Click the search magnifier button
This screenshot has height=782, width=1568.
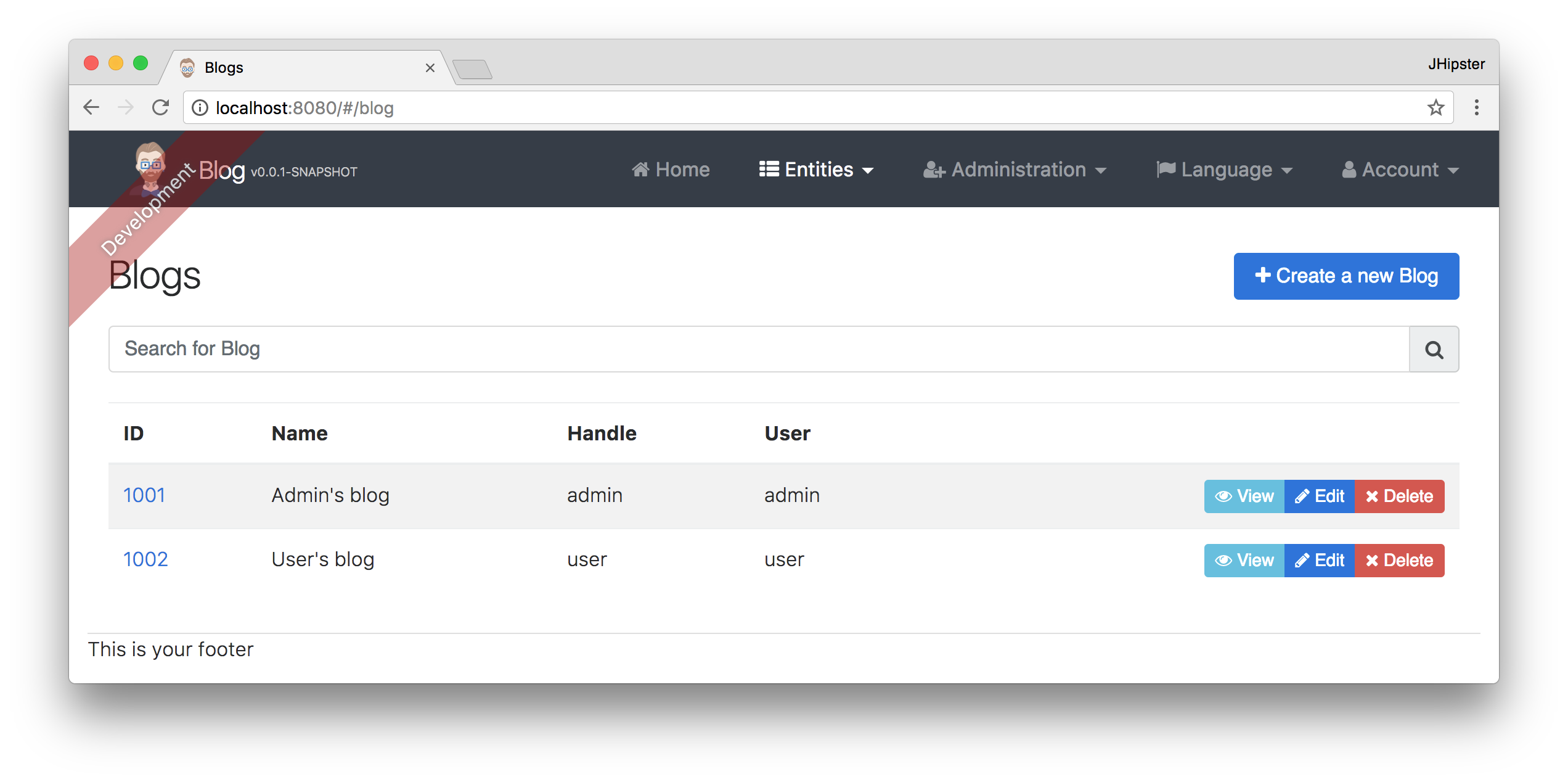(x=1434, y=350)
